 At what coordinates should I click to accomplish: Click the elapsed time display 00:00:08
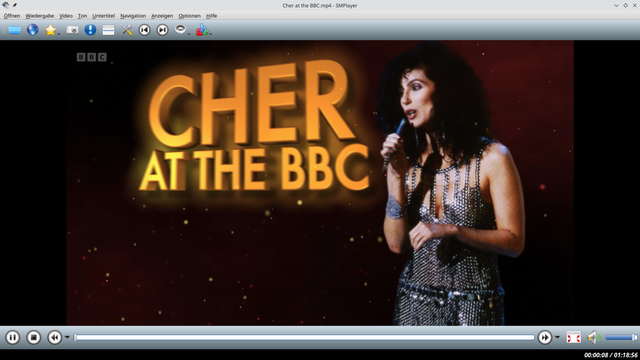596,355
